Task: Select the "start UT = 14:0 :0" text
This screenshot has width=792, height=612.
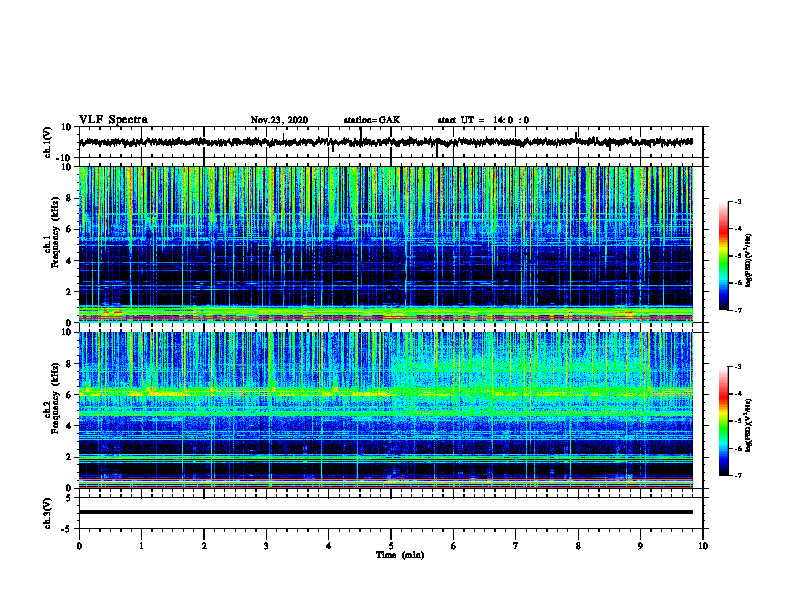Action: pyautogui.click(x=483, y=120)
